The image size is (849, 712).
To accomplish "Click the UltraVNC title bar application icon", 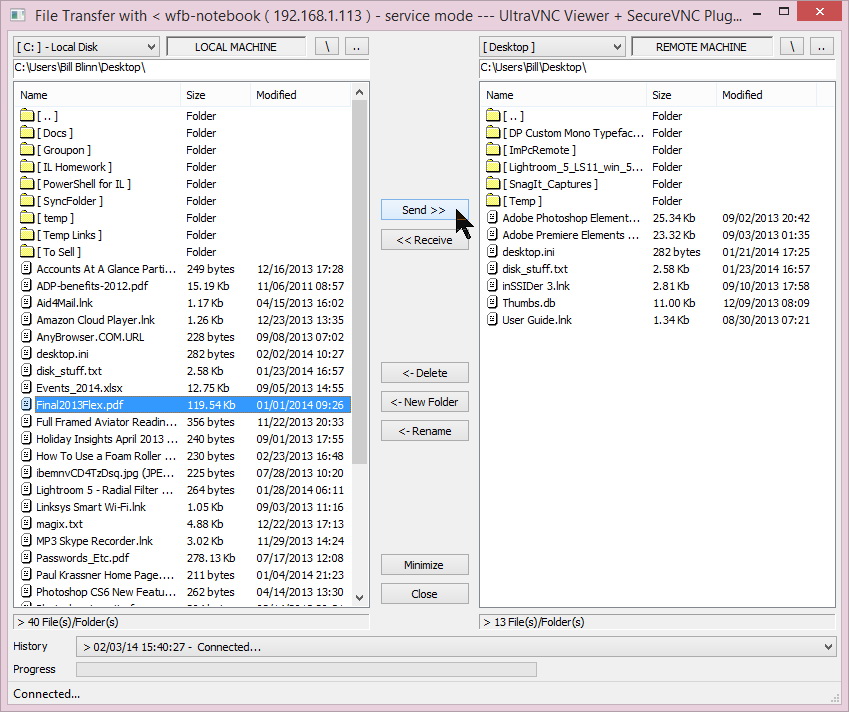I will tap(17, 15).
